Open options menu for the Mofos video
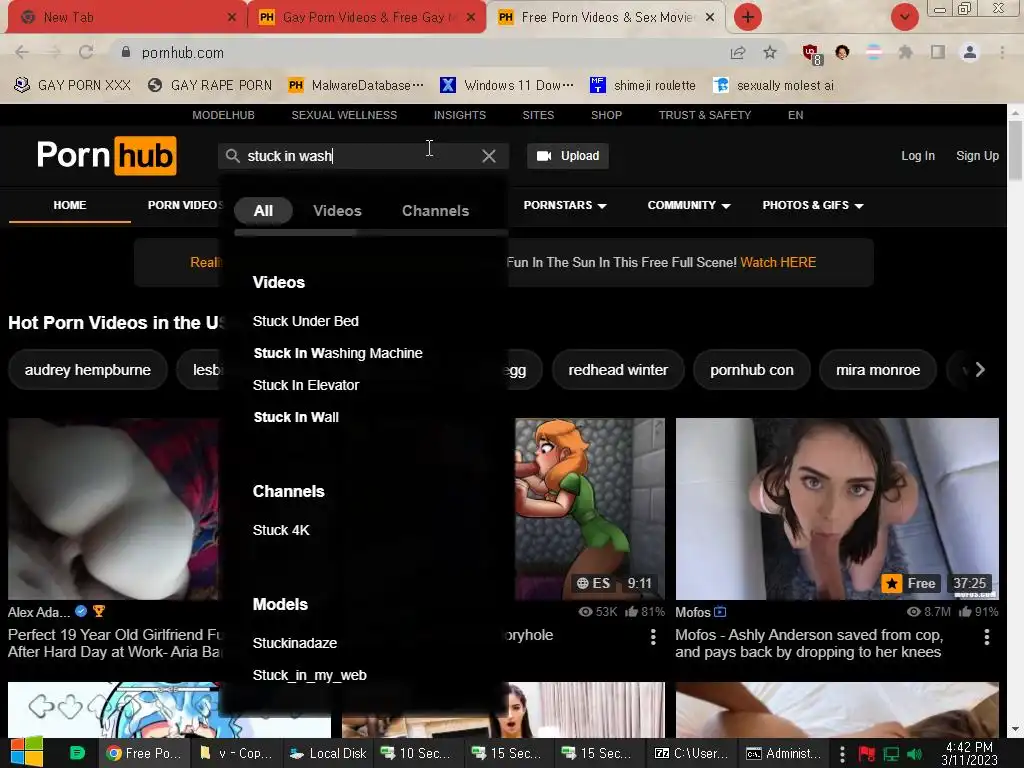This screenshot has height=768, width=1024. [x=986, y=637]
